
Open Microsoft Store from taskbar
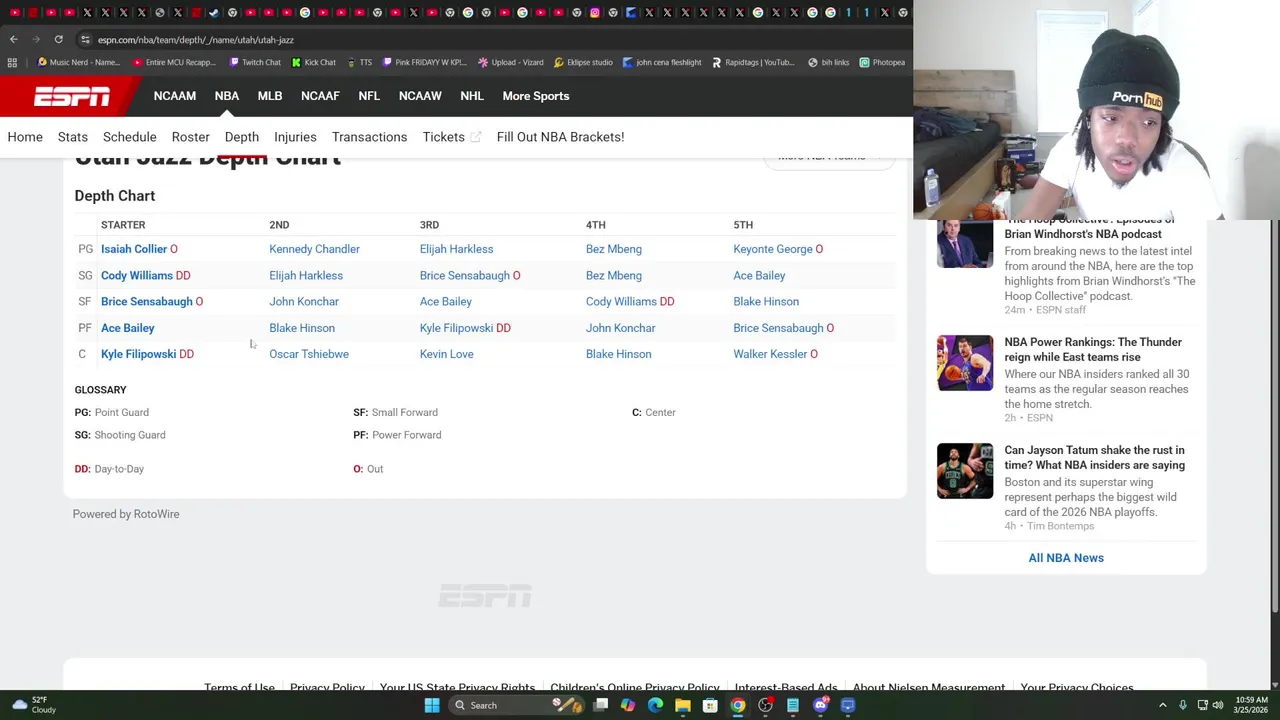pos(710,705)
